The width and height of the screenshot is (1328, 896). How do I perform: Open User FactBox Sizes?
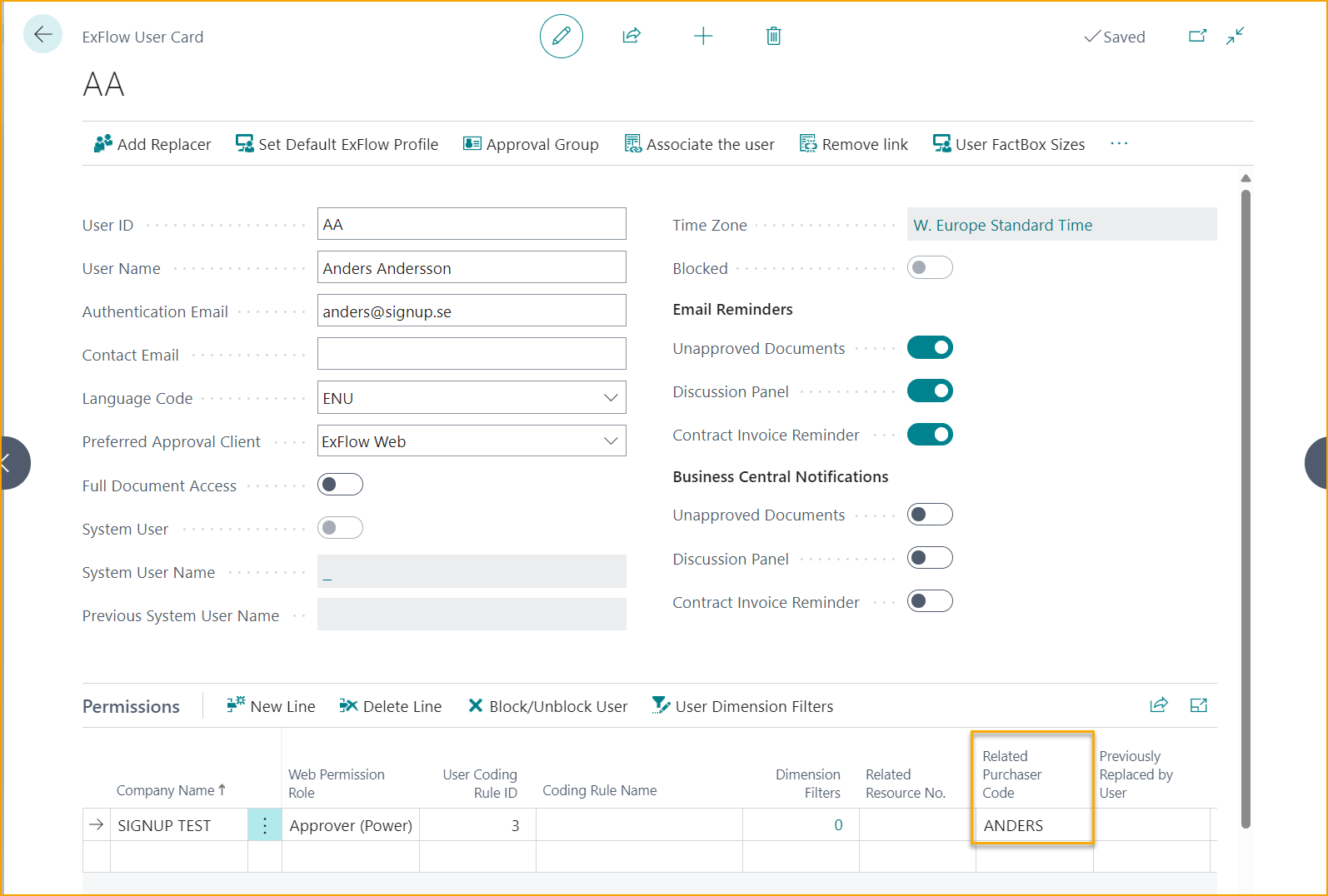pos(1009,144)
